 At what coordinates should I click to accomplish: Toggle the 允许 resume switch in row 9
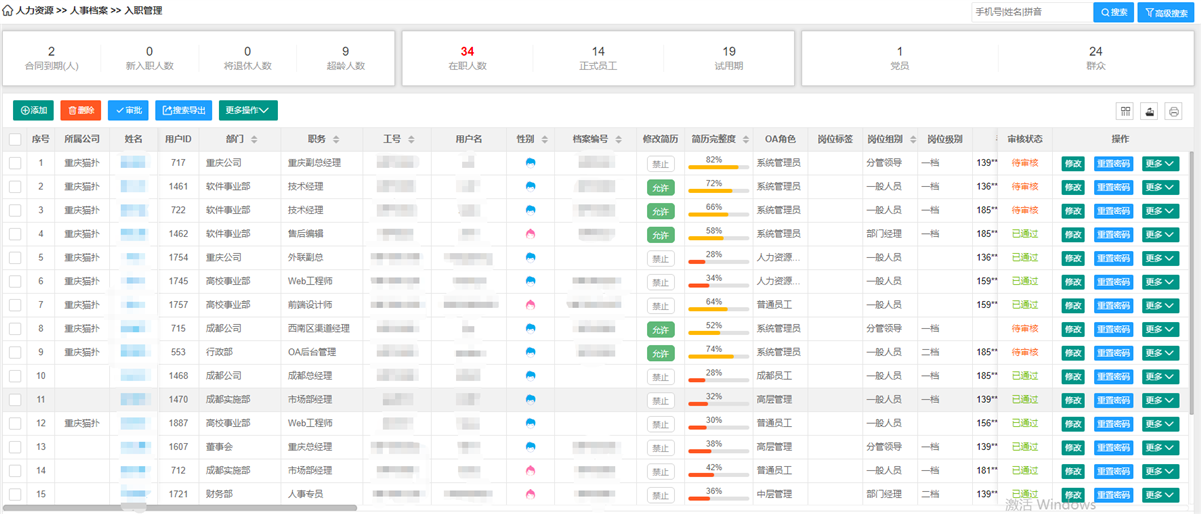(661, 353)
